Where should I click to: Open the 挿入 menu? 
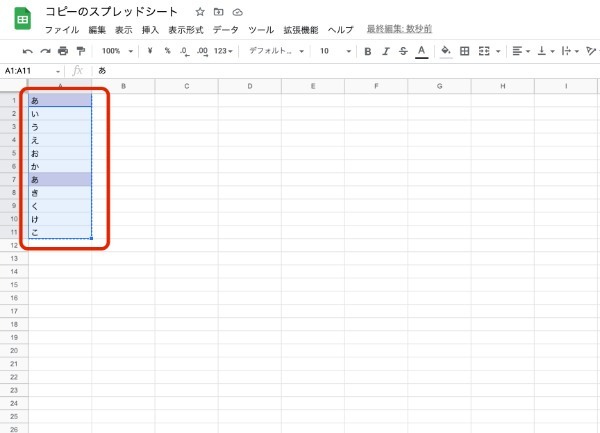(x=150, y=30)
